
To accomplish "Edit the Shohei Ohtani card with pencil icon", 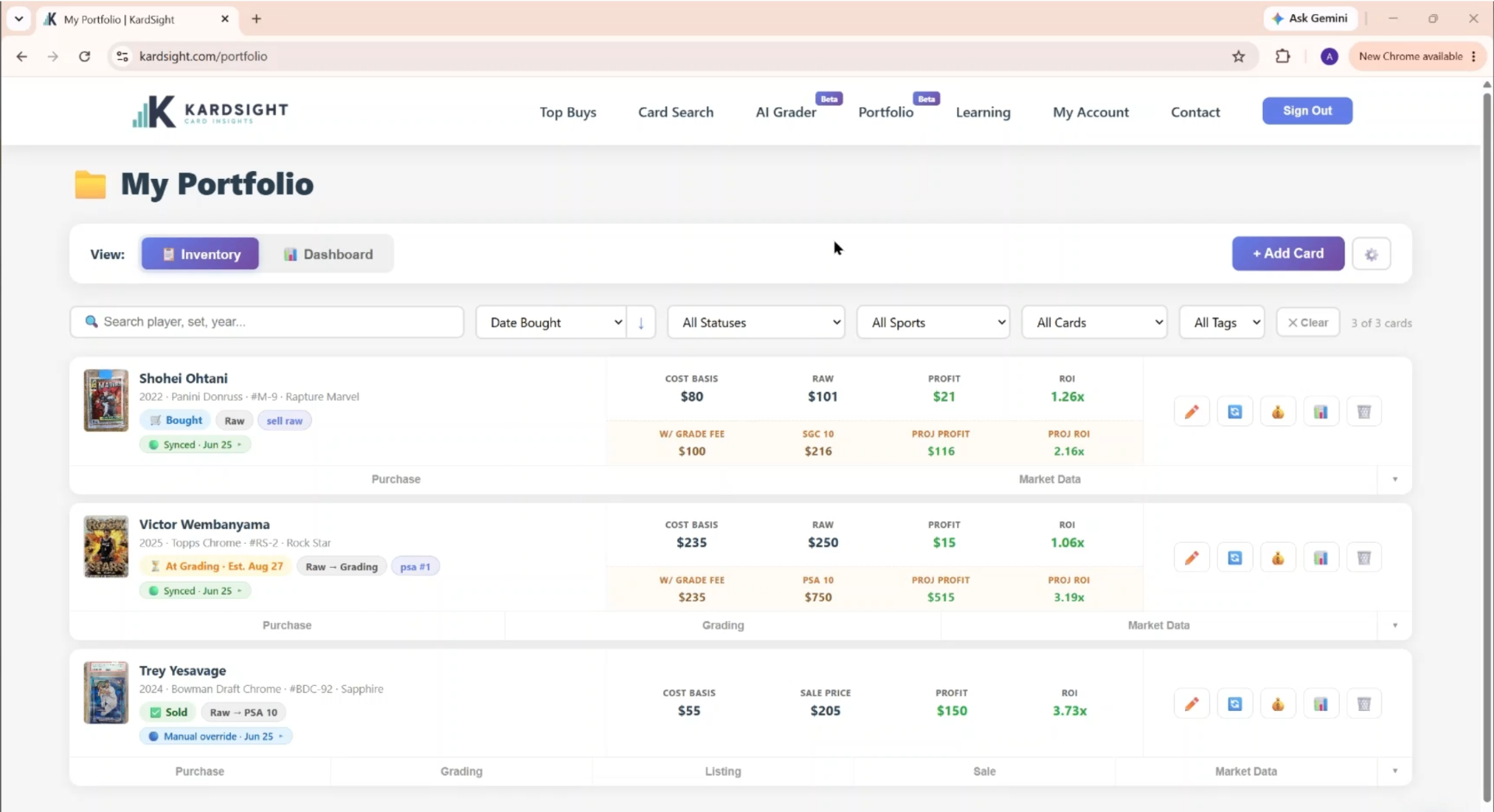I will coord(1191,411).
